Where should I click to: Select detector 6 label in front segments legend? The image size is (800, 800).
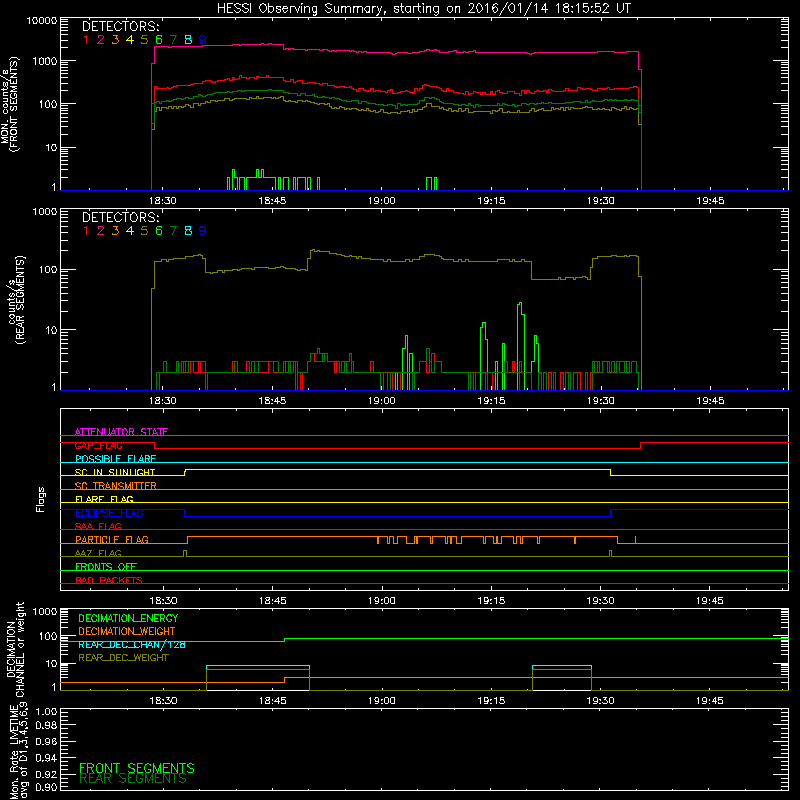click(159, 39)
